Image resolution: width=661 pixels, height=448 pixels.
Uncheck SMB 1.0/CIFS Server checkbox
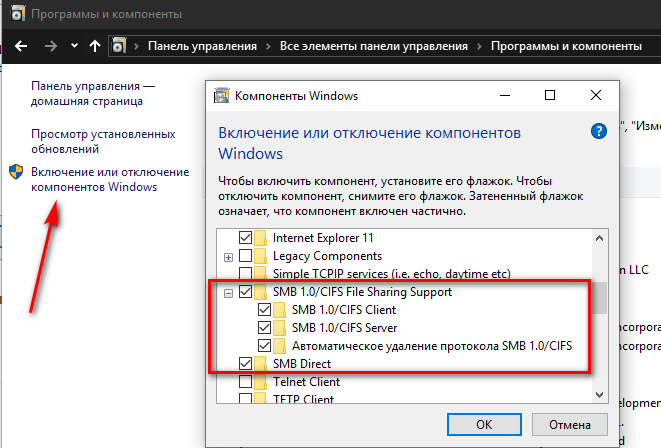click(264, 327)
